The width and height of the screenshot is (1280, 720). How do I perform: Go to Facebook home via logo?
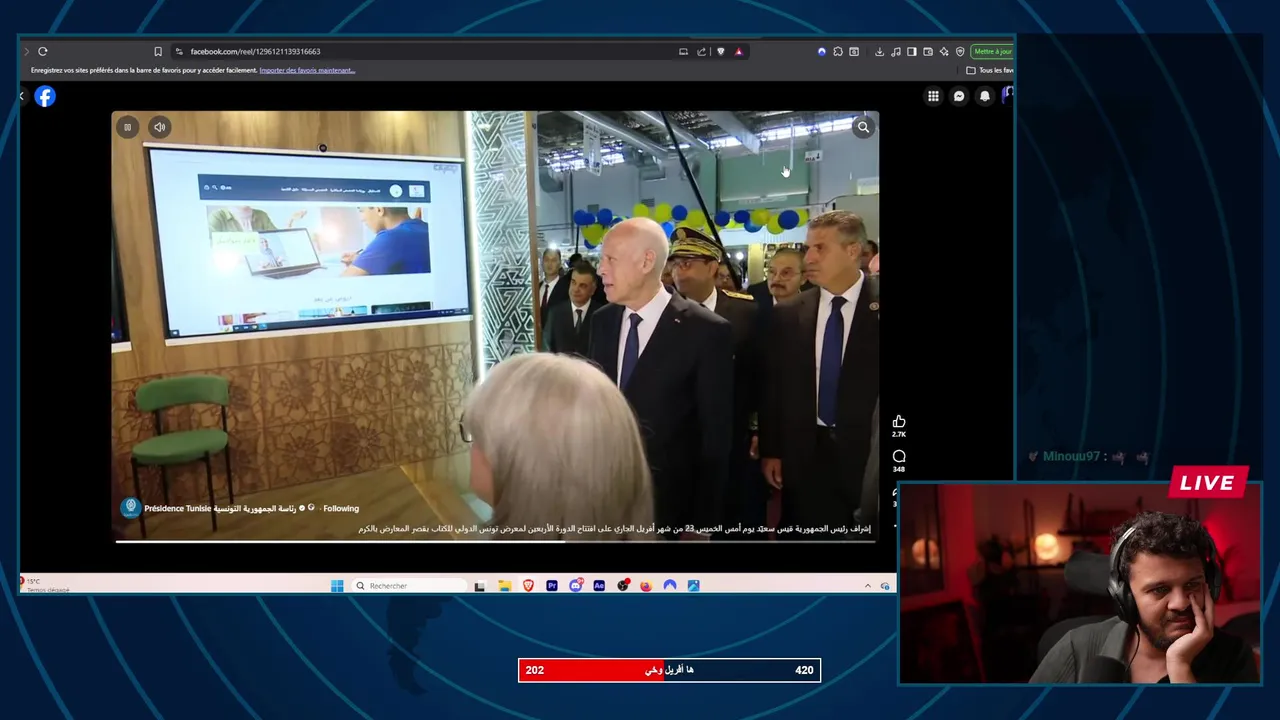45,96
